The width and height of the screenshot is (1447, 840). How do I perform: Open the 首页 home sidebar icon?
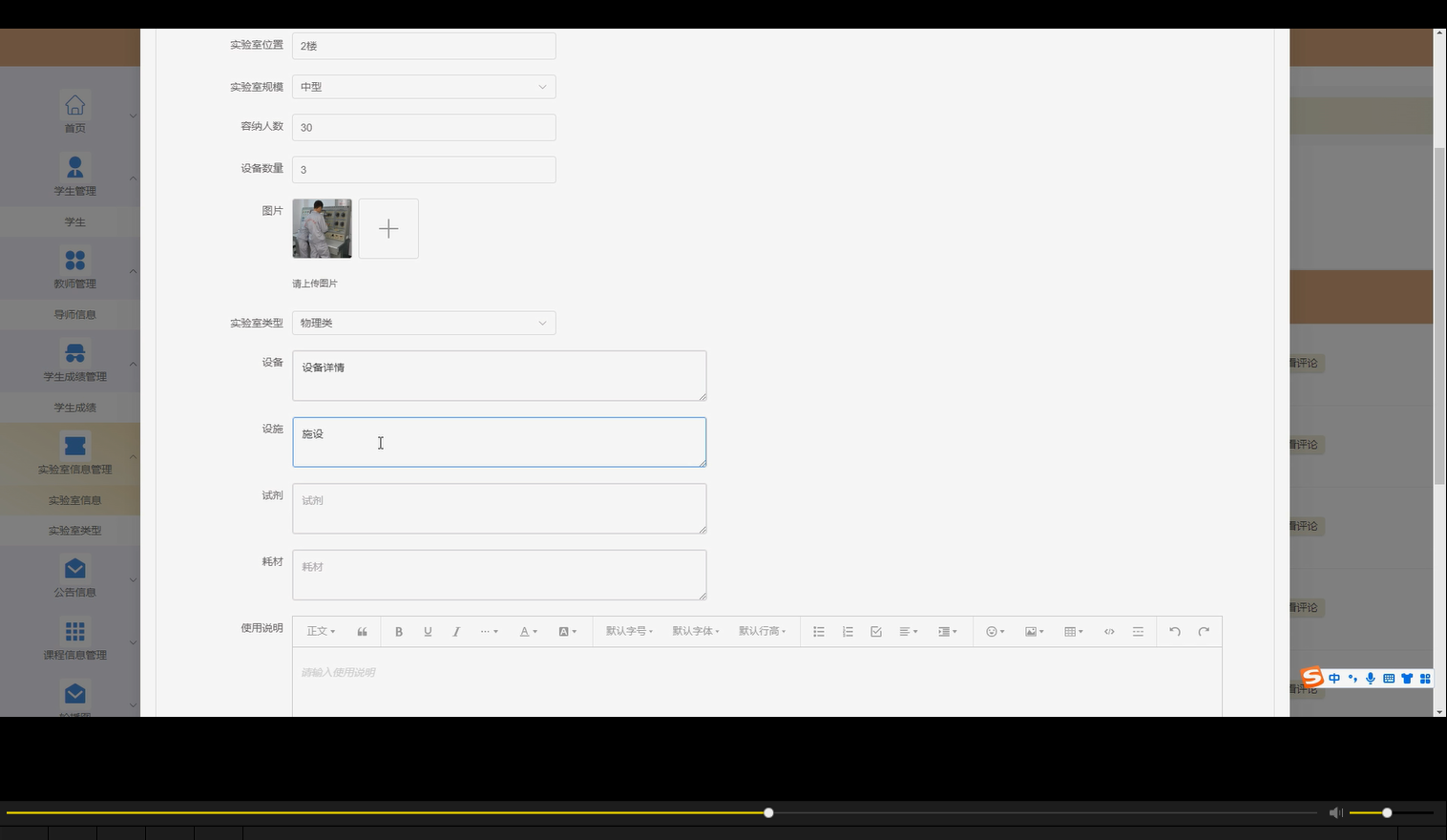[74, 105]
